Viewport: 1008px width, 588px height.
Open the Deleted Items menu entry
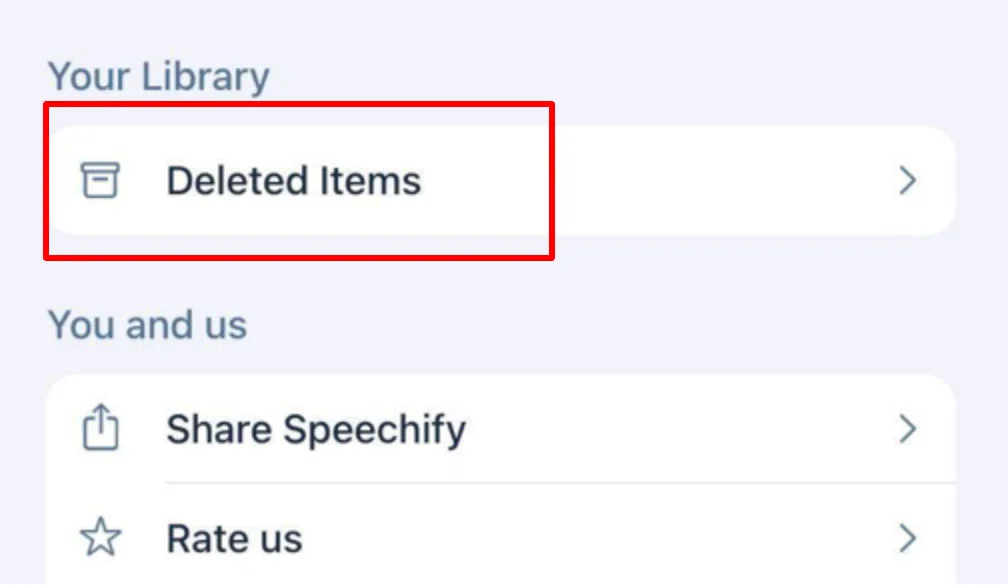[x=293, y=181]
